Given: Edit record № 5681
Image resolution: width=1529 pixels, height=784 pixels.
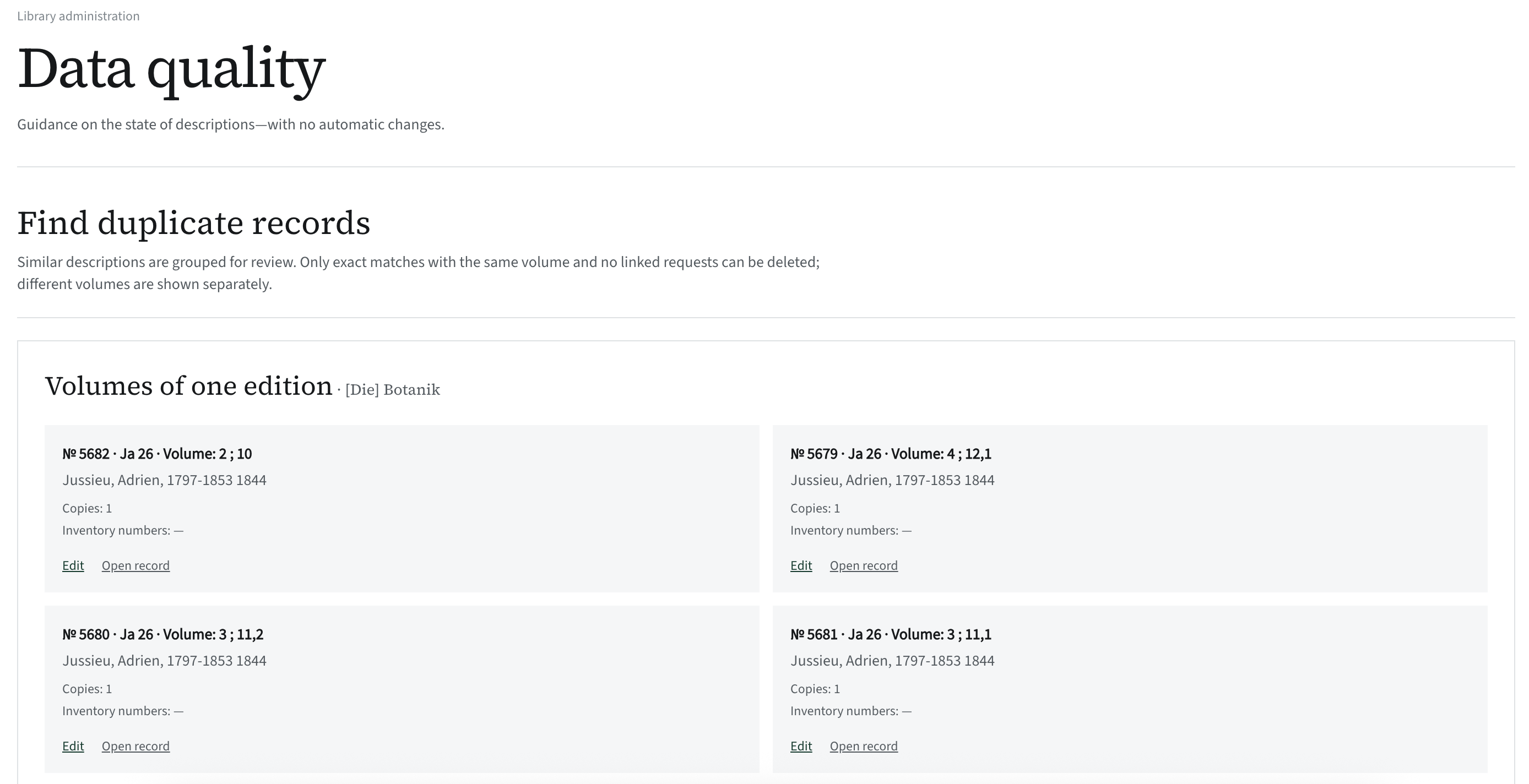Looking at the screenshot, I should click(801, 746).
